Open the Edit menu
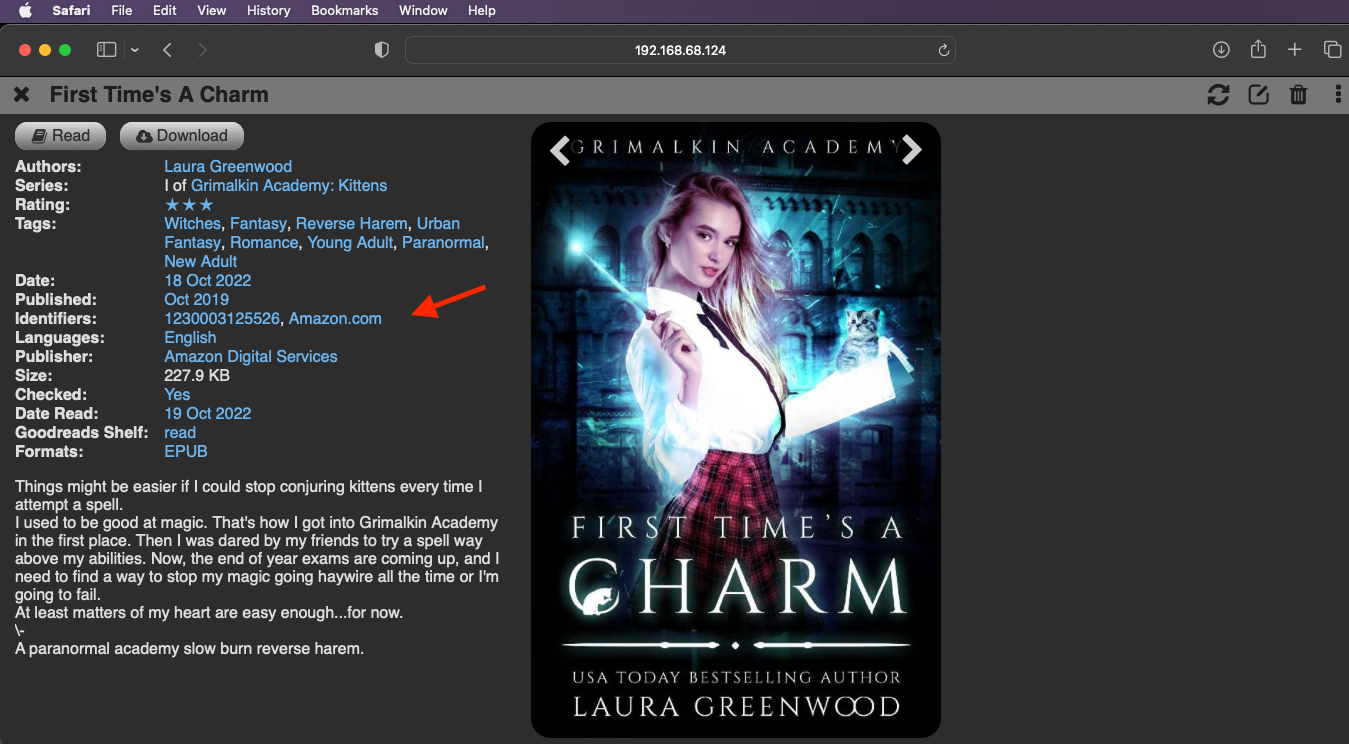The height and width of the screenshot is (744, 1349). click(165, 11)
